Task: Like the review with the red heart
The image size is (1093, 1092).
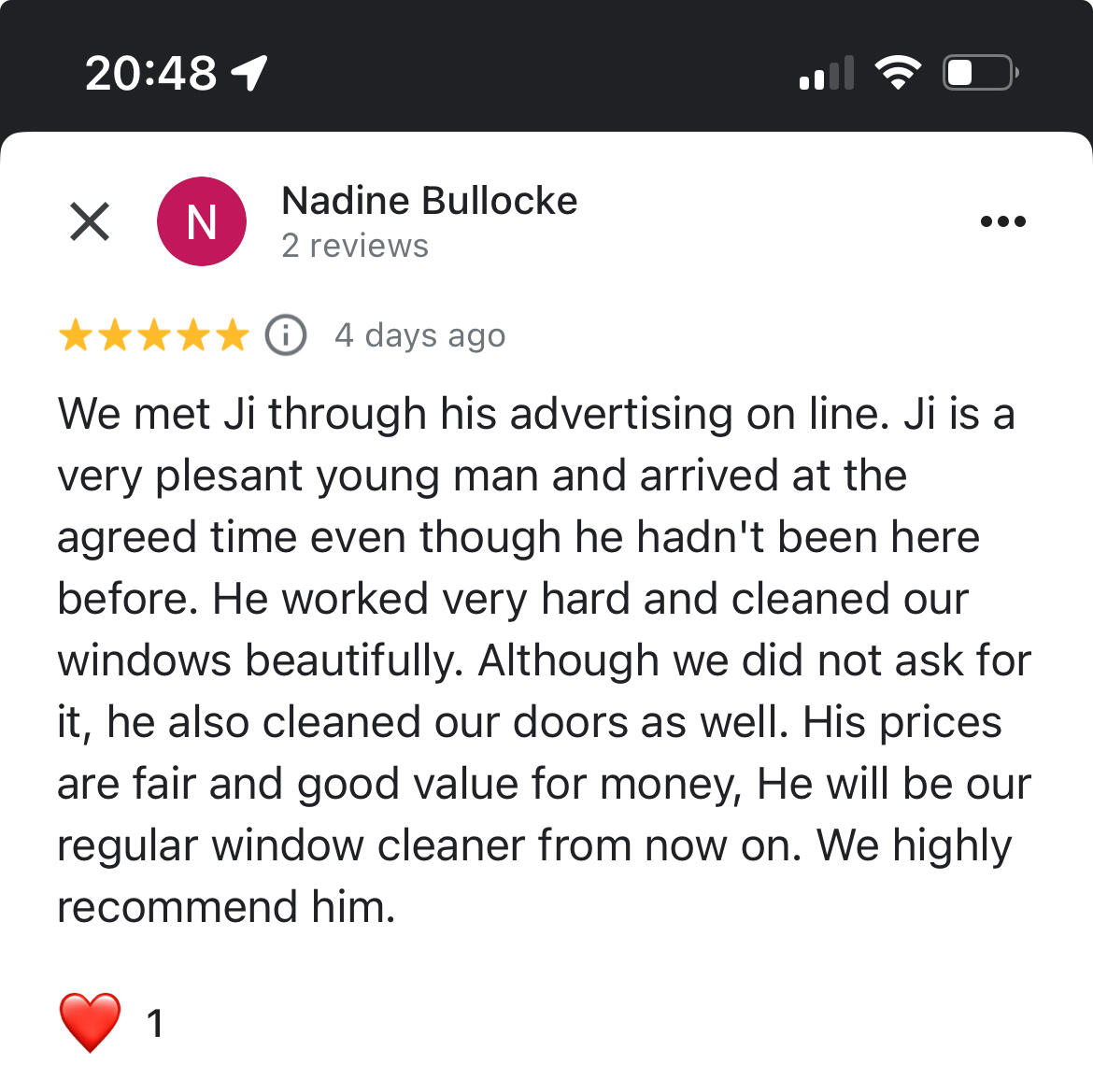Action: pos(90,1022)
